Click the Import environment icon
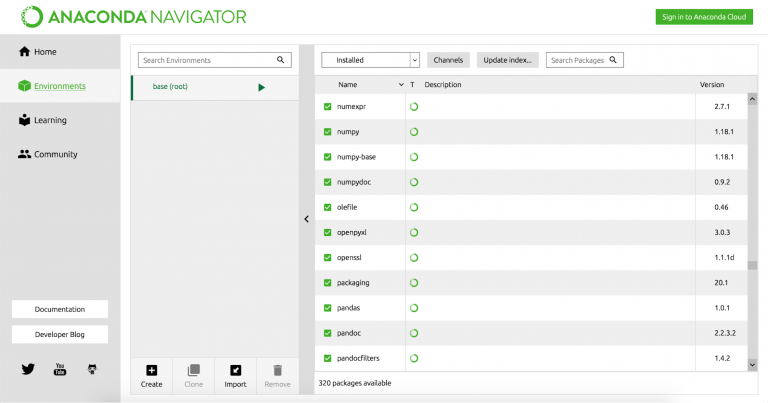768x403 pixels. coord(235,370)
